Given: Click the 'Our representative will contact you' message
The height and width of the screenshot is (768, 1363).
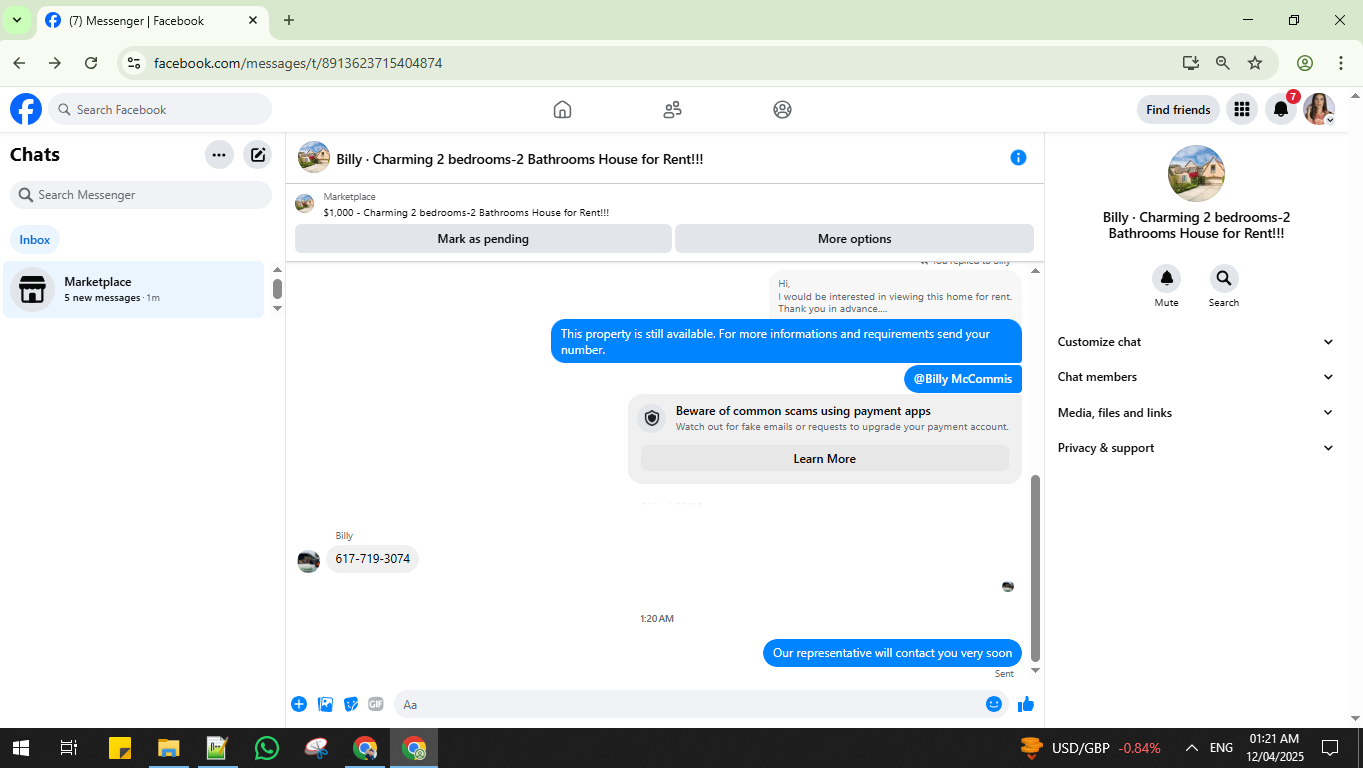Looking at the screenshot, I should coord(892,653).
